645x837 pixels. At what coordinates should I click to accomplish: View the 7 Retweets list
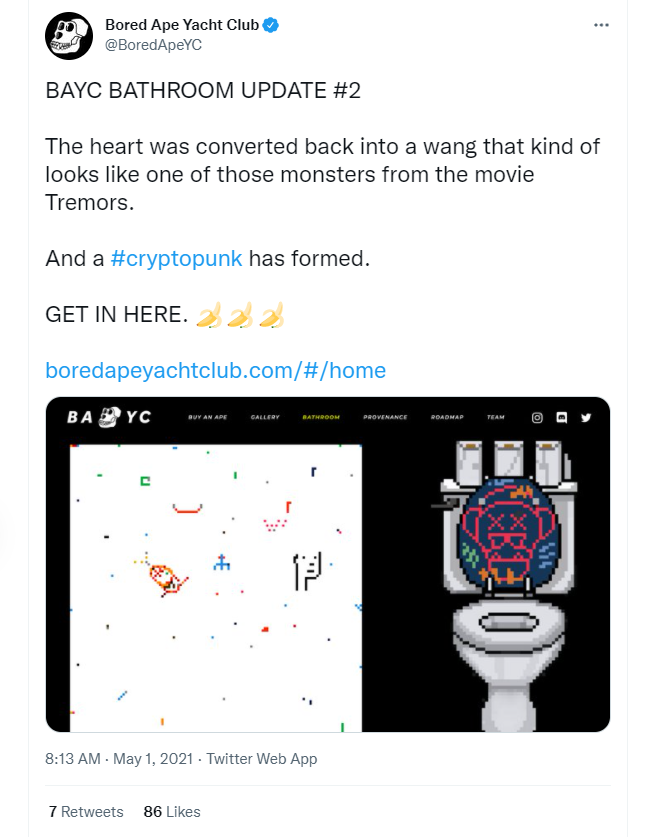click(x=85, y=811)
